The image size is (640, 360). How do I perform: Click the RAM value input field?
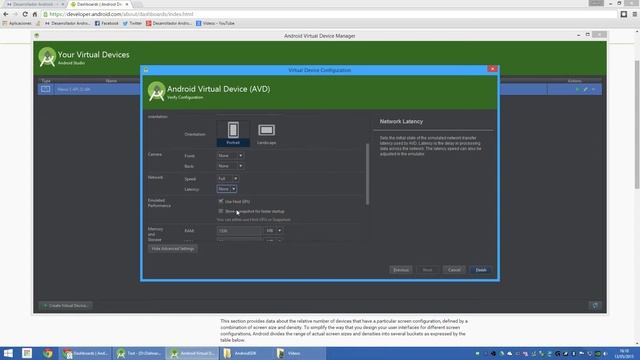(239, 231)
